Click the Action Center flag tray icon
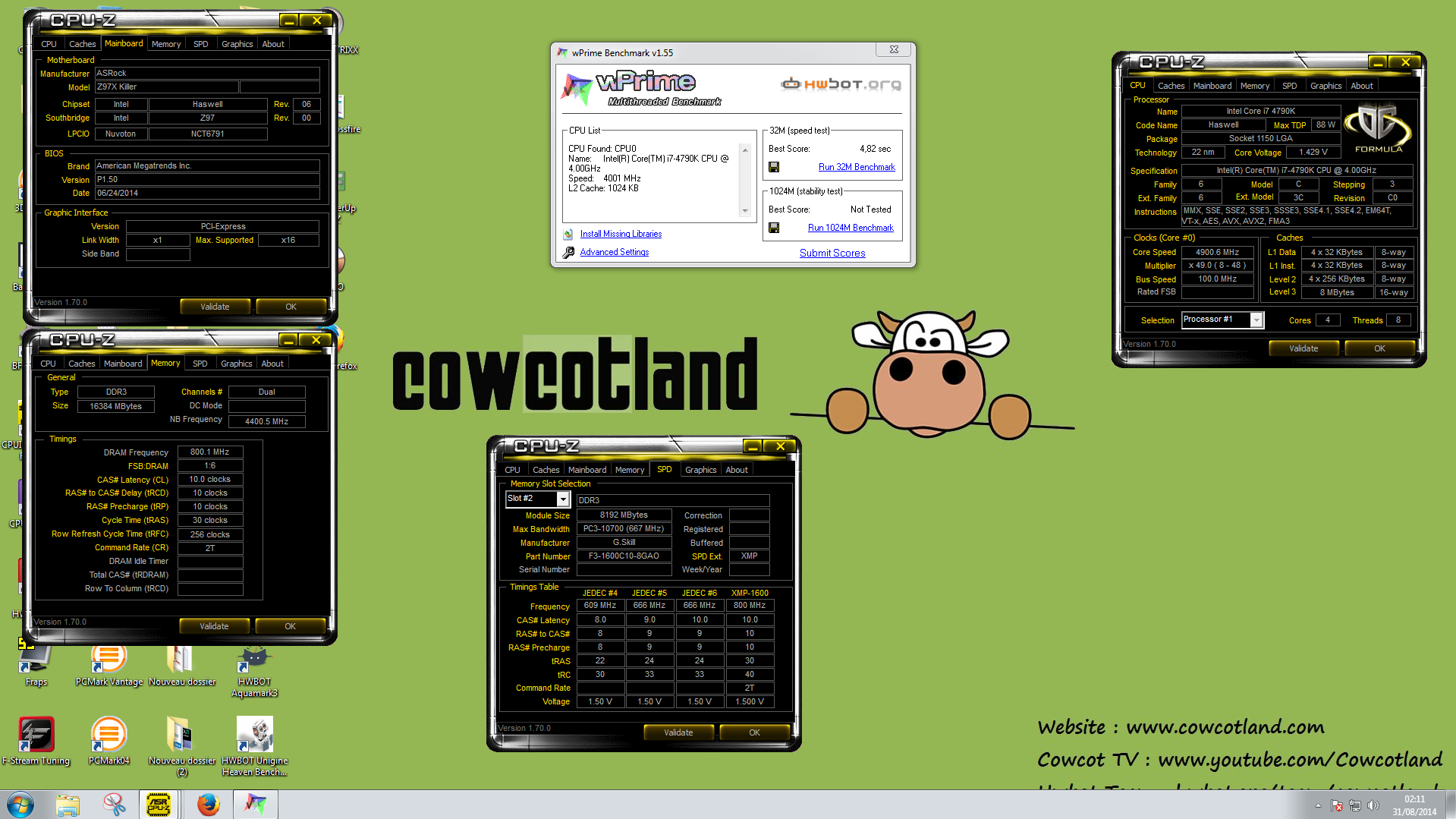The width and height of the screenshot is (1456, 819). (1336, 805)
